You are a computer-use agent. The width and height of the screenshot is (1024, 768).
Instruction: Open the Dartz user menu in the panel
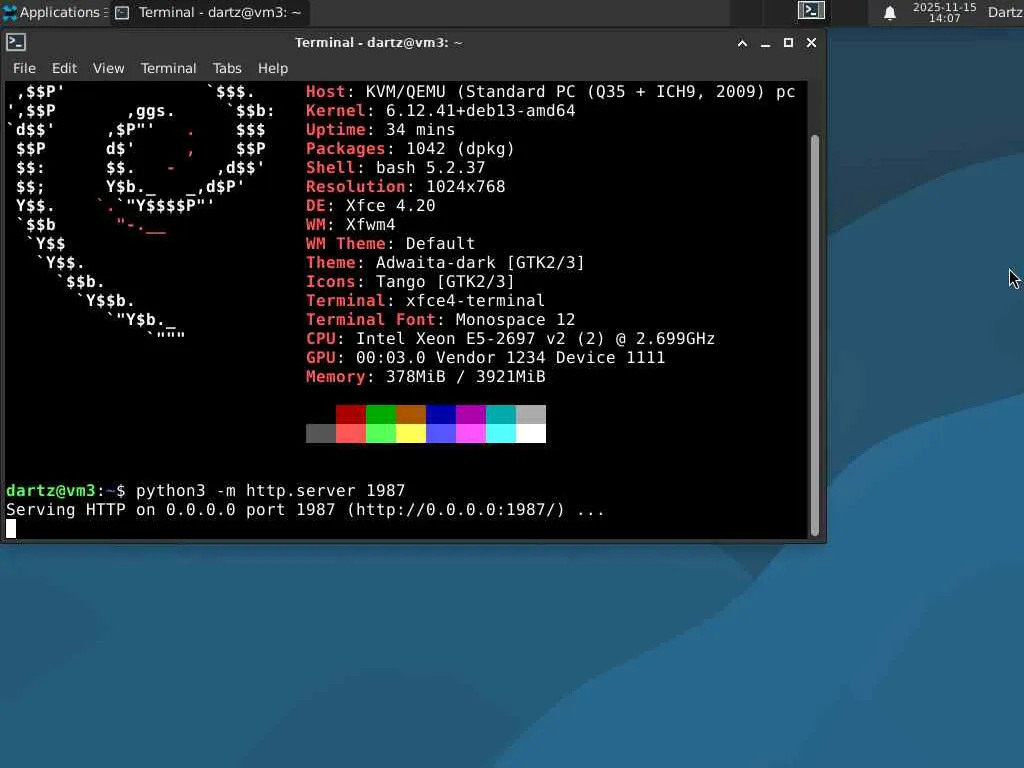pyautogui.click(x=1005, y=12)
